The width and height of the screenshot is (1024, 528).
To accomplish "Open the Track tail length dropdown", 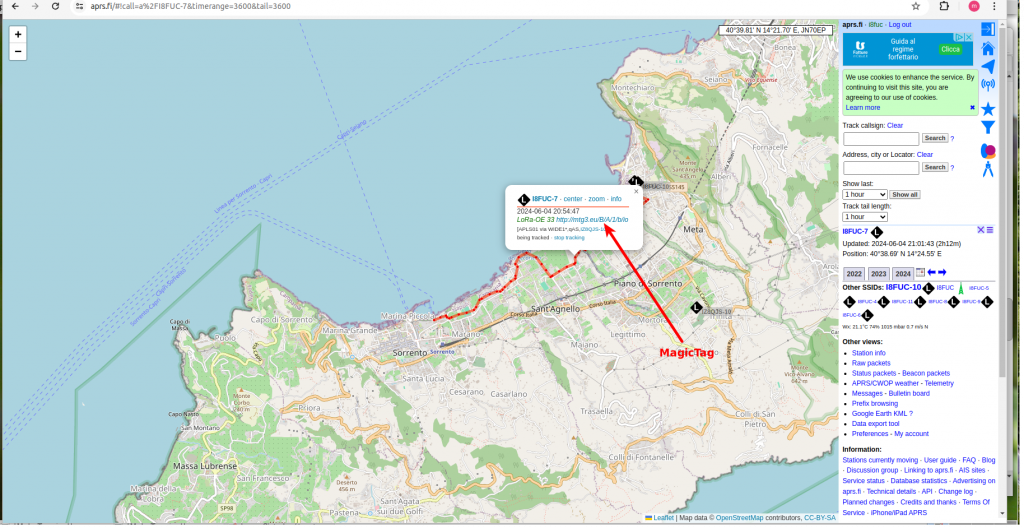I will coord(865,217).
